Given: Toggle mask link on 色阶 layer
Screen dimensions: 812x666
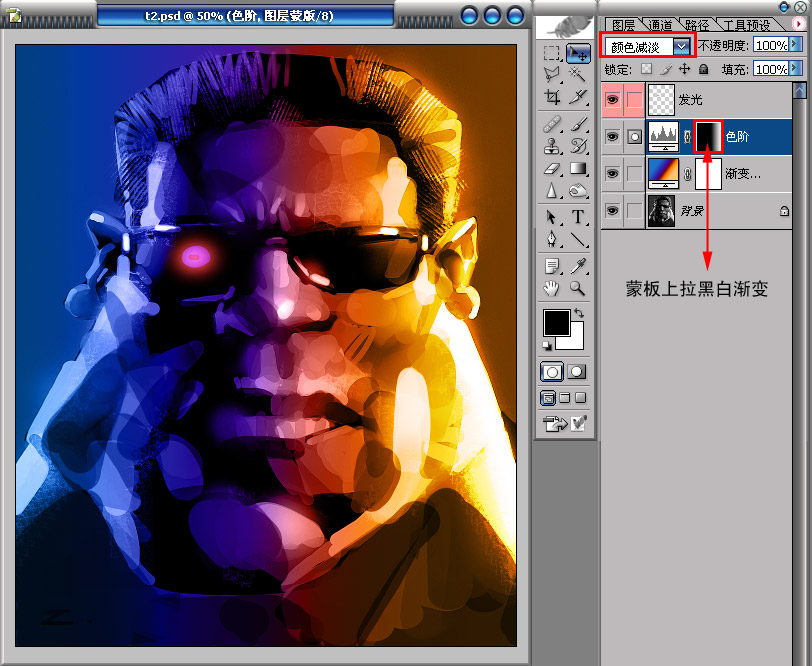Looking at the screenshot, I should coord(687,137).
